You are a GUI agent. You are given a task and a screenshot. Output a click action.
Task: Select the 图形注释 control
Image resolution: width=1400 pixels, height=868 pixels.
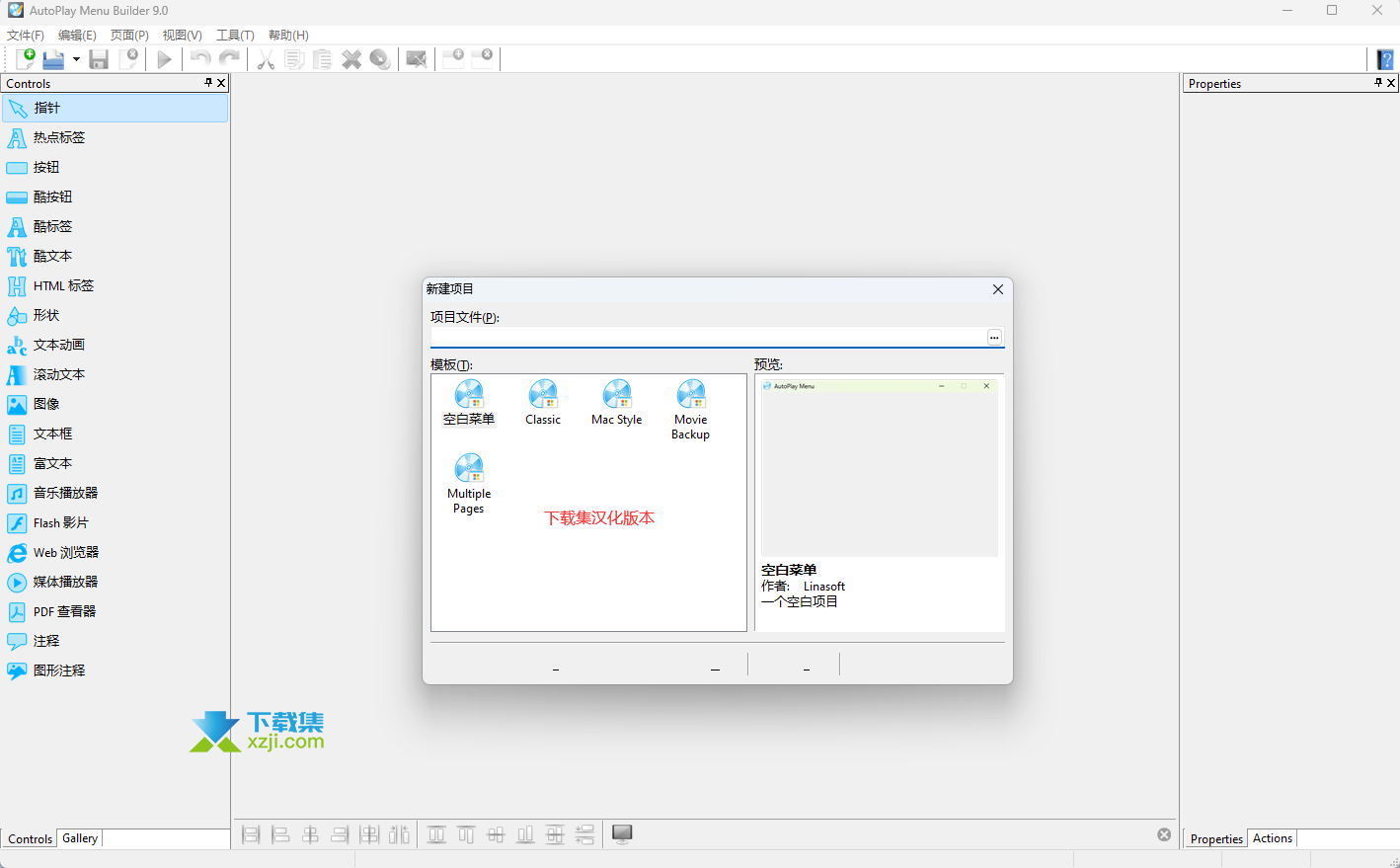pos(116,671)
